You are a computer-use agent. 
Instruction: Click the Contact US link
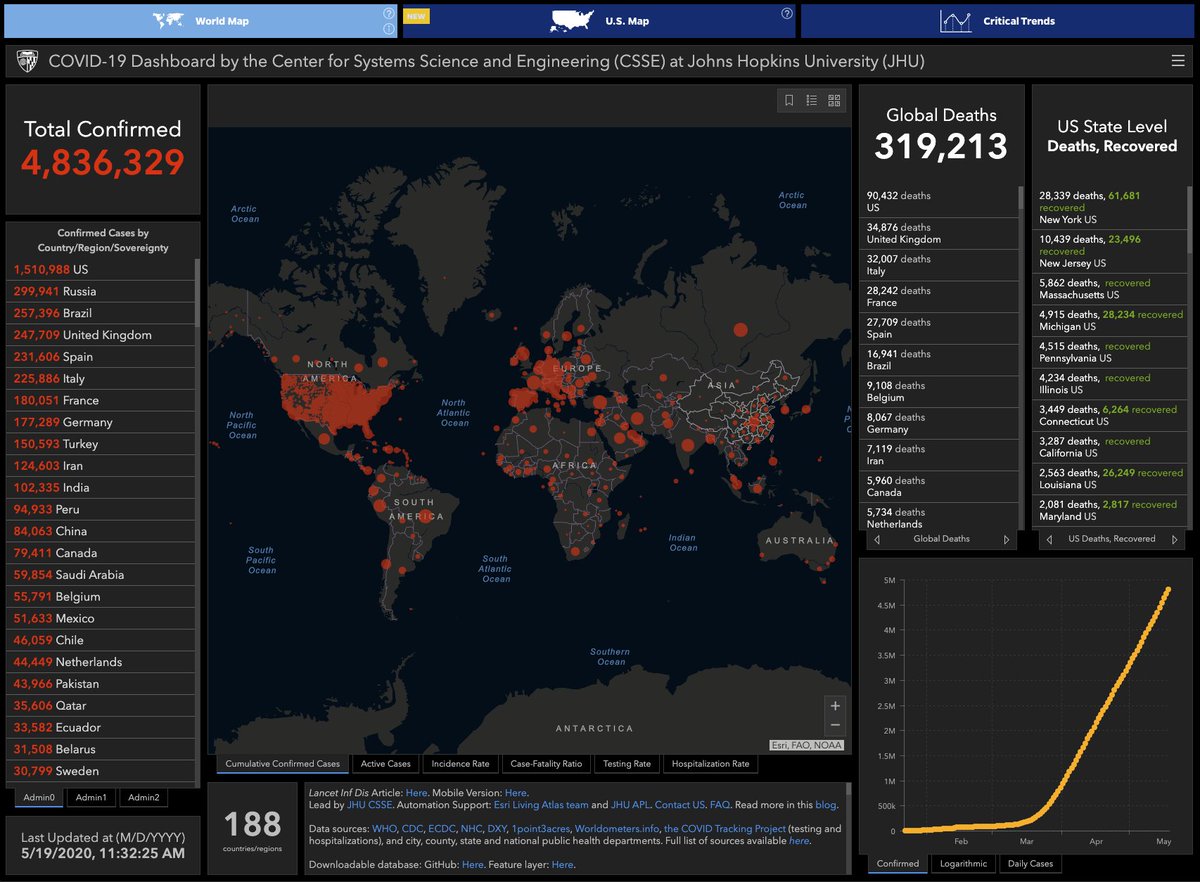point(680,805)
